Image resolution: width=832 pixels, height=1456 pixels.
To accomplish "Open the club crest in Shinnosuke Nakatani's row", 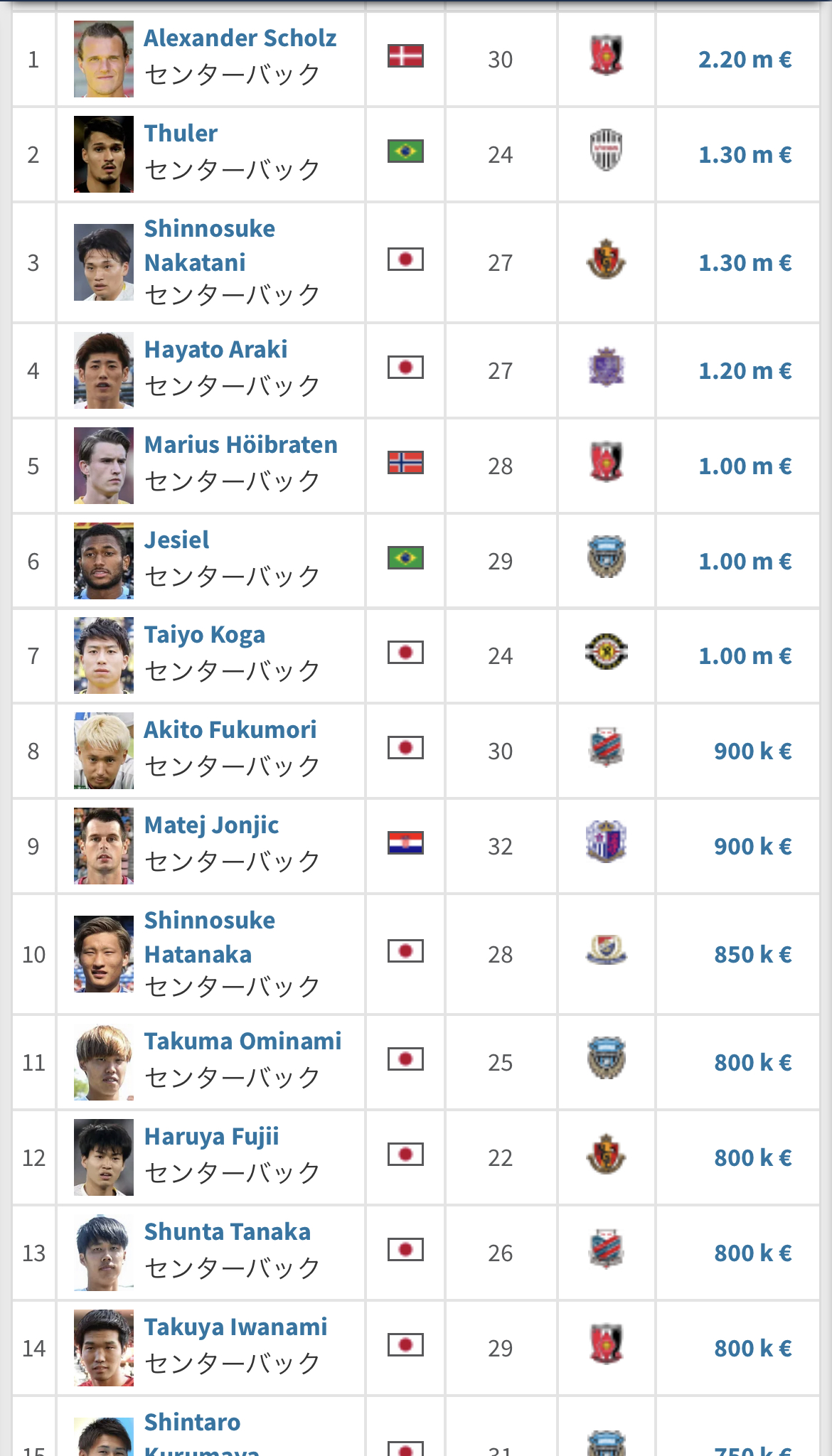I will pos(607,259).
